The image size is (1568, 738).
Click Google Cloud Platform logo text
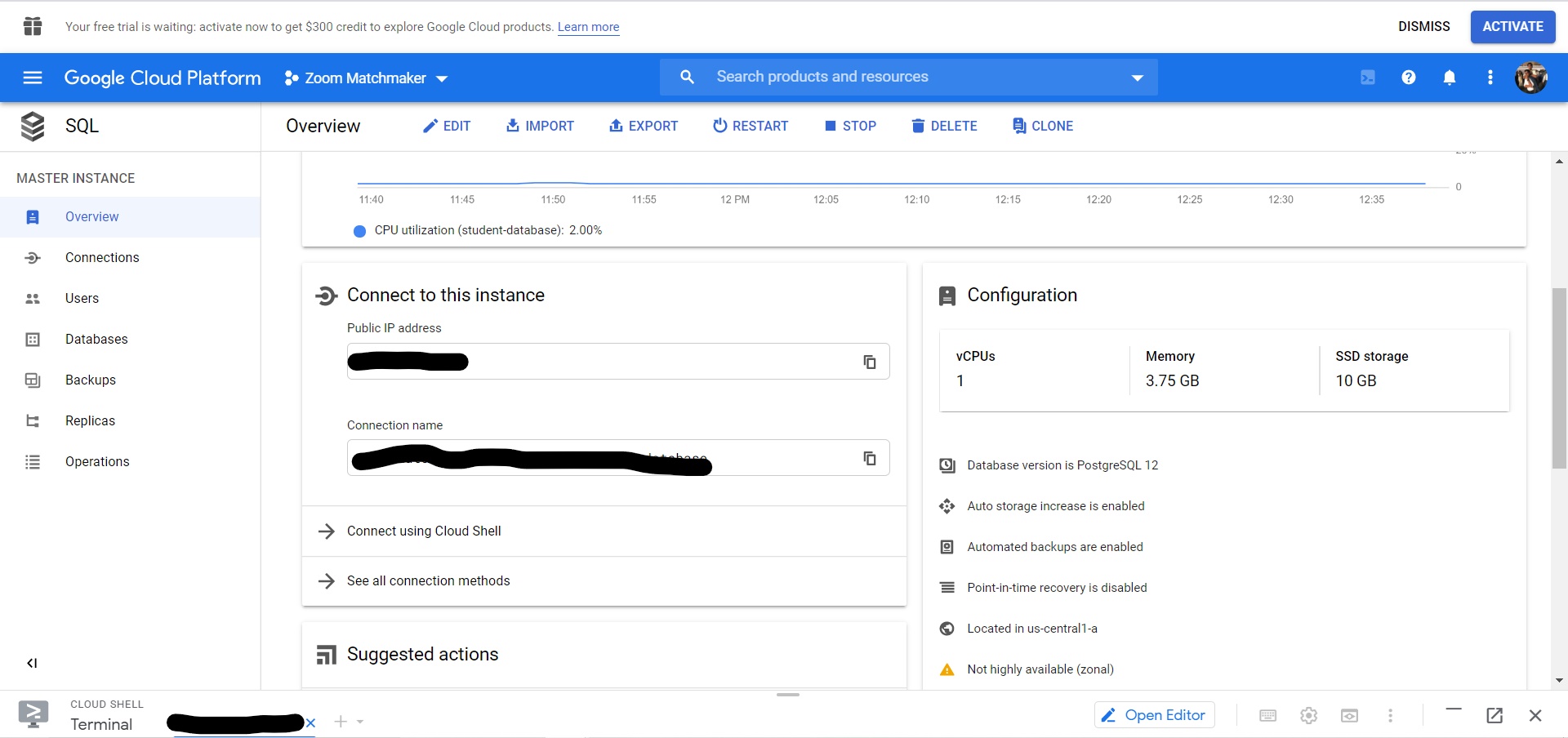tap(163, 78)
